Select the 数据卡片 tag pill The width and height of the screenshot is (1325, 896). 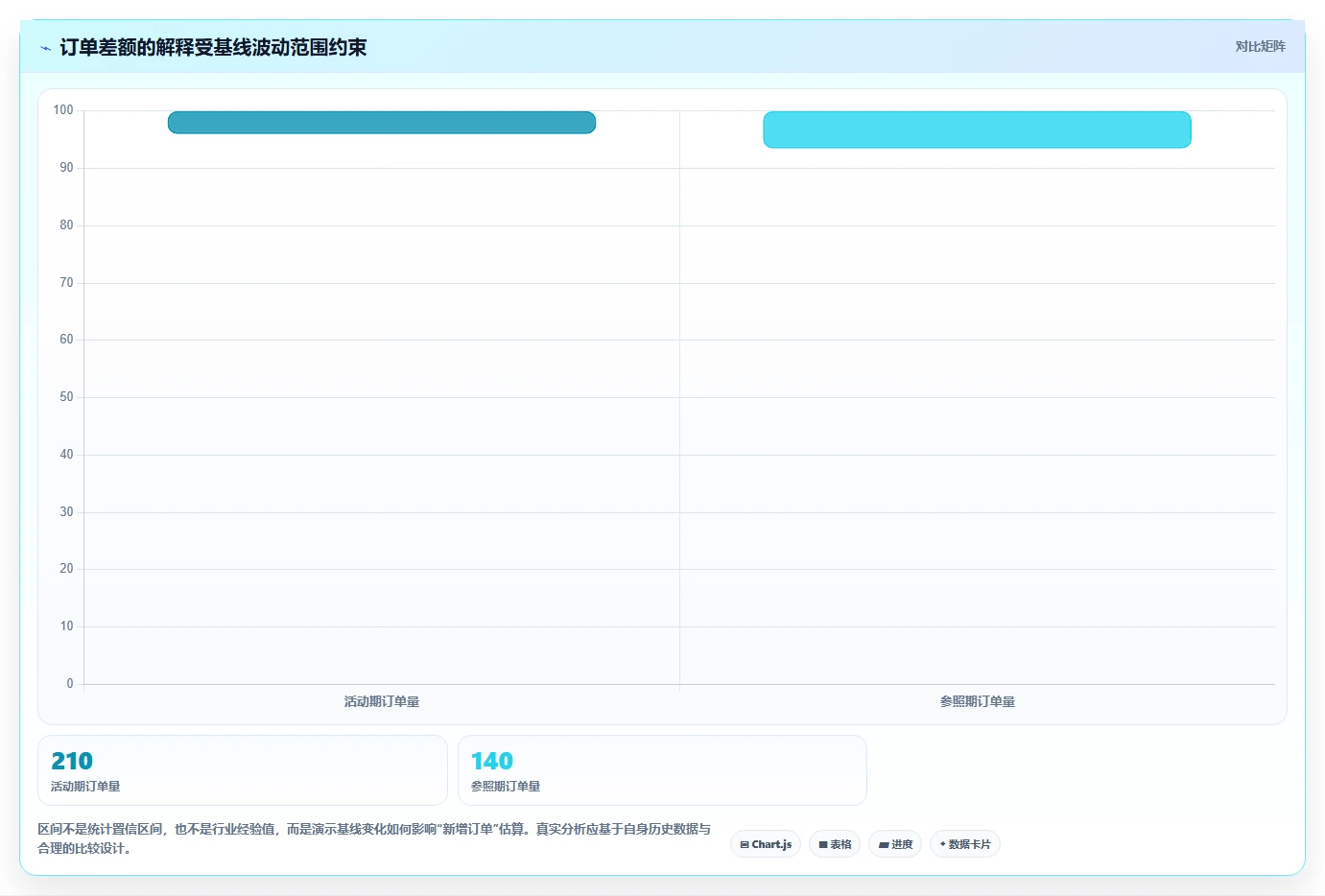point(965,844)
